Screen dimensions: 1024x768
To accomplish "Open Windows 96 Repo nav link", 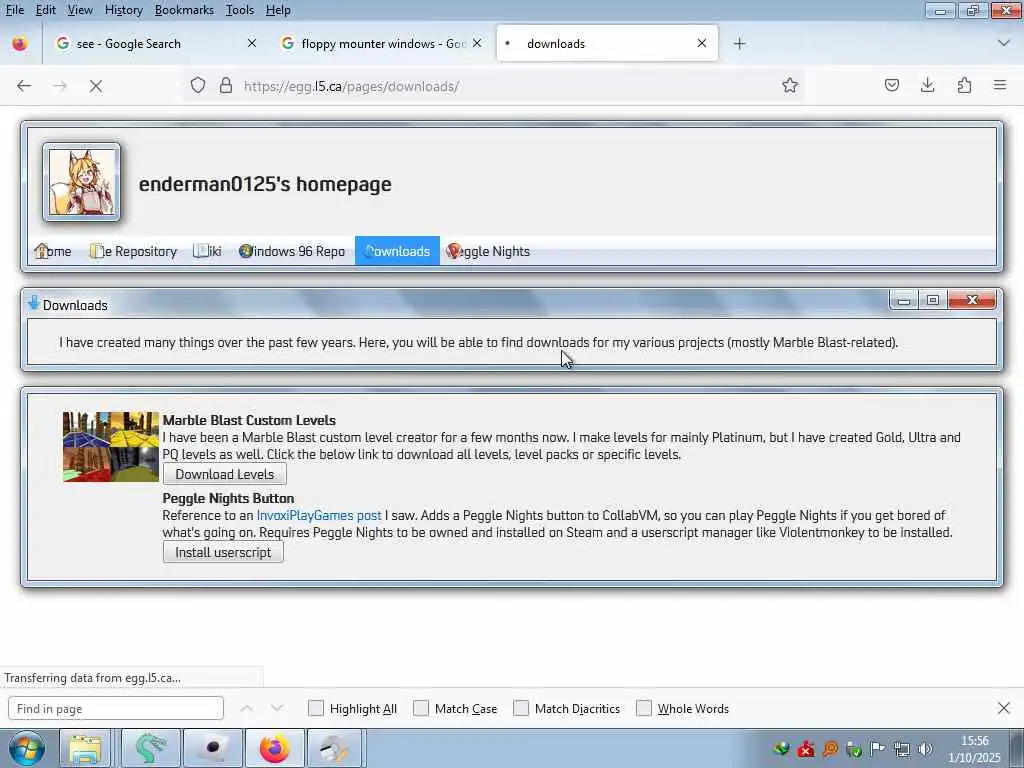I will tap(292, 251).
